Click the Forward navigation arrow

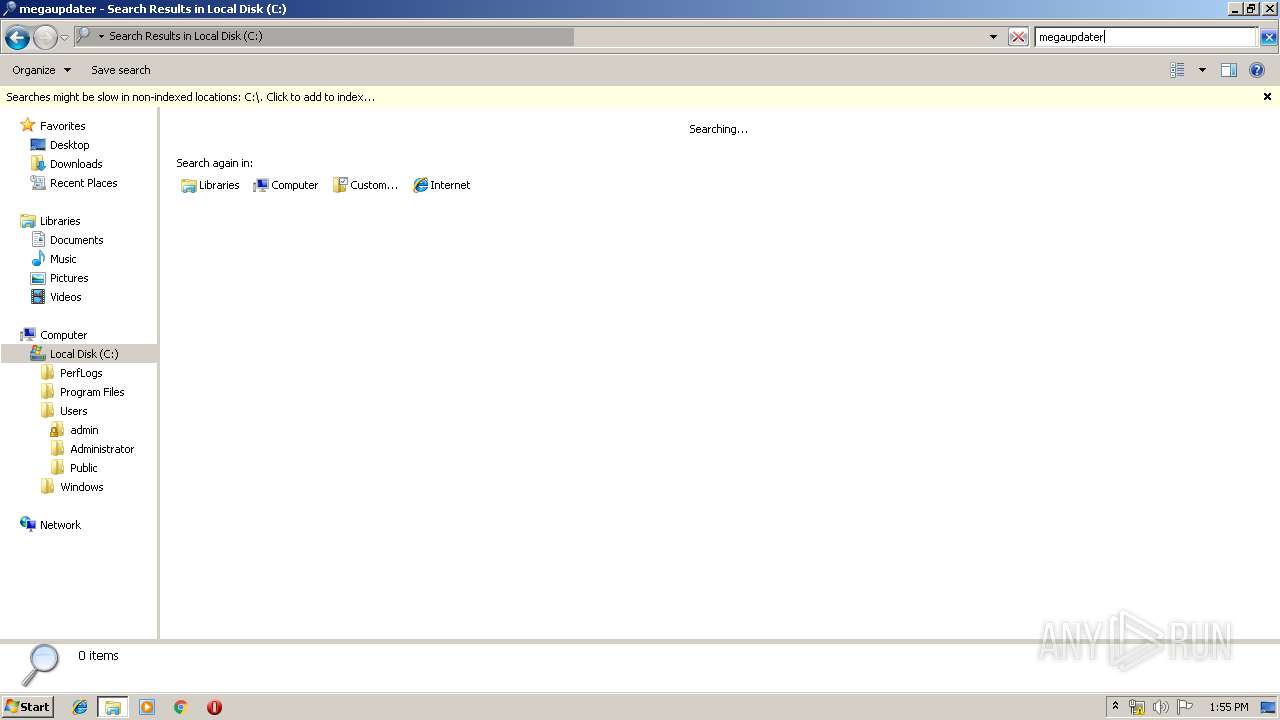tap(45, 38)
